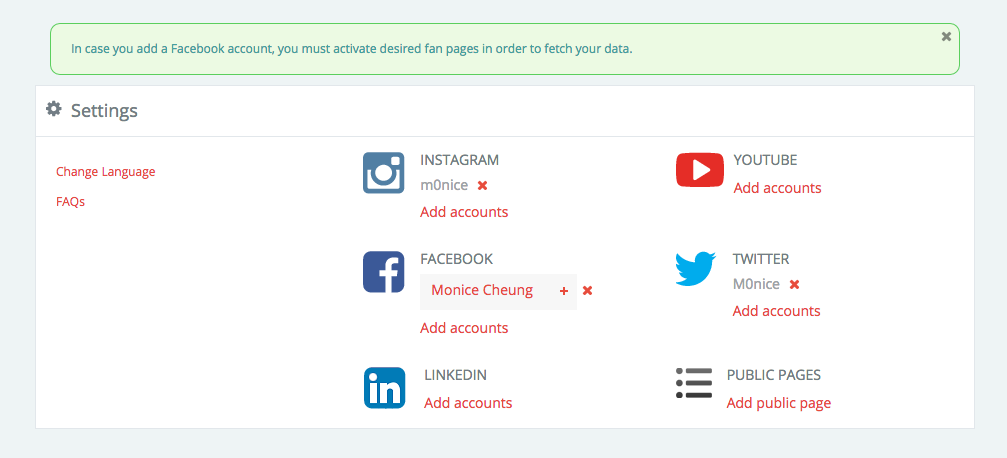Viewport: 1007px width, 458px height.
Task: Click the Twitter bird icon
Action: tap(696, 269)
